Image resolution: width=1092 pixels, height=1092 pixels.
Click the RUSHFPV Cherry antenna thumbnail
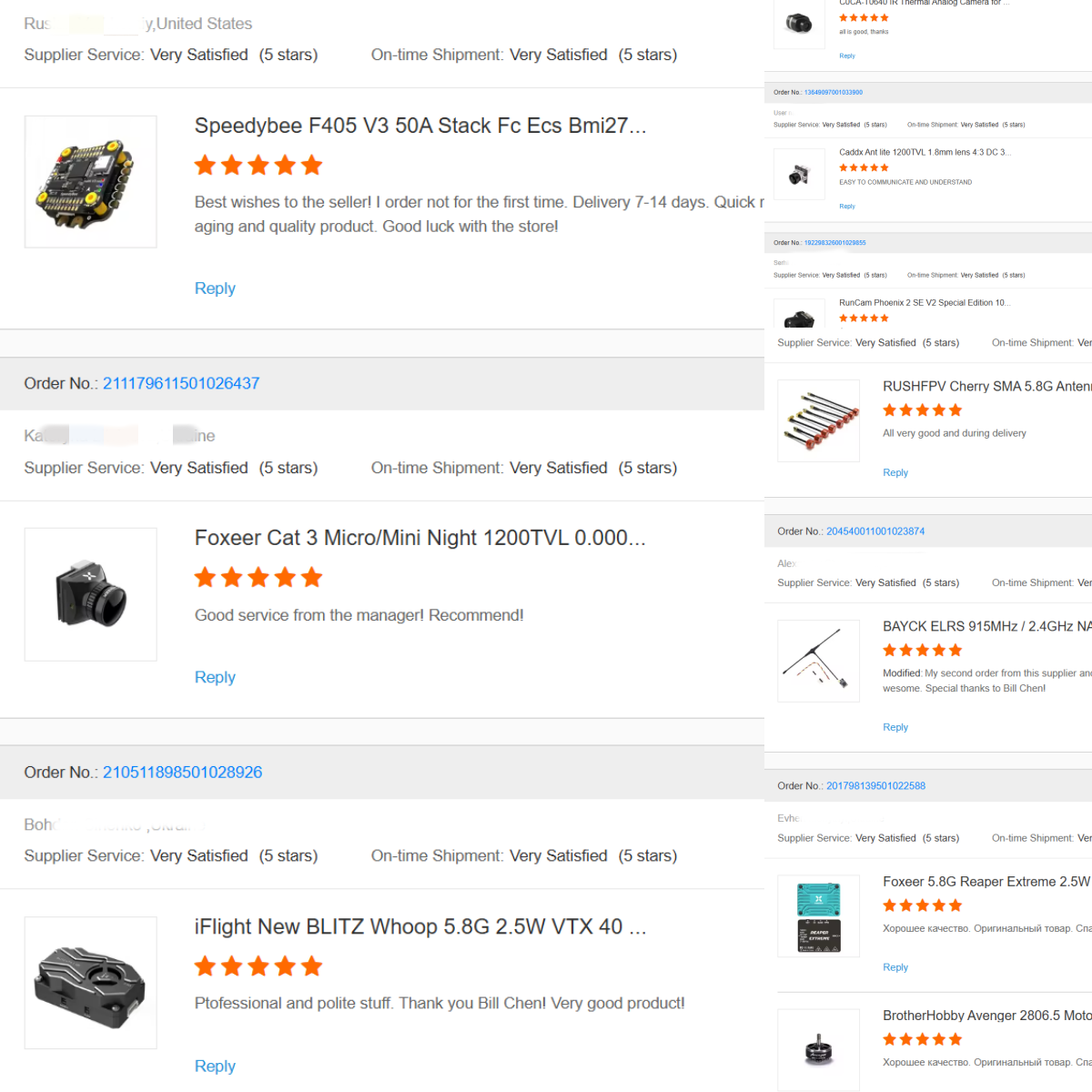(x=818, y=420)
